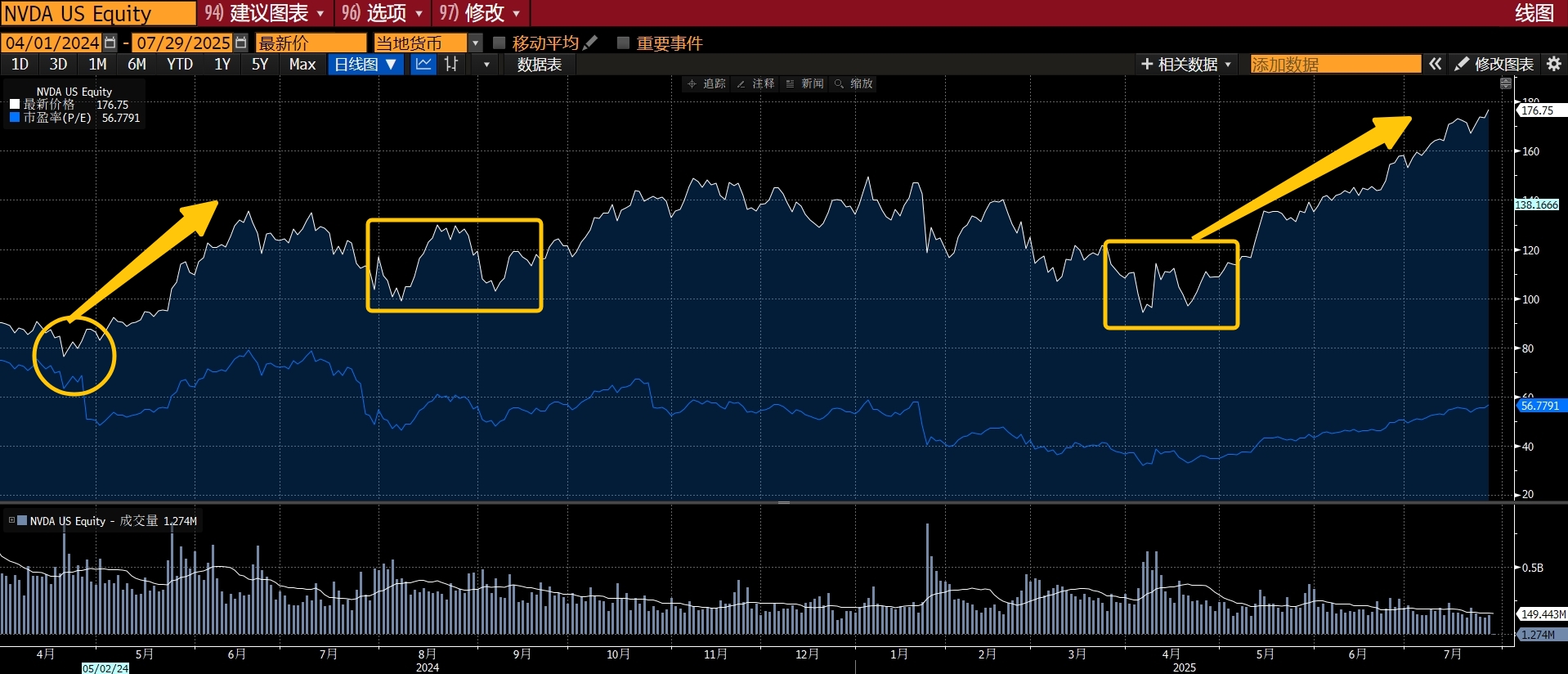This screenshot has width=1568, height=674.
Task: Click the 添加数据 add data field
Action: [x=1336, y=64]
